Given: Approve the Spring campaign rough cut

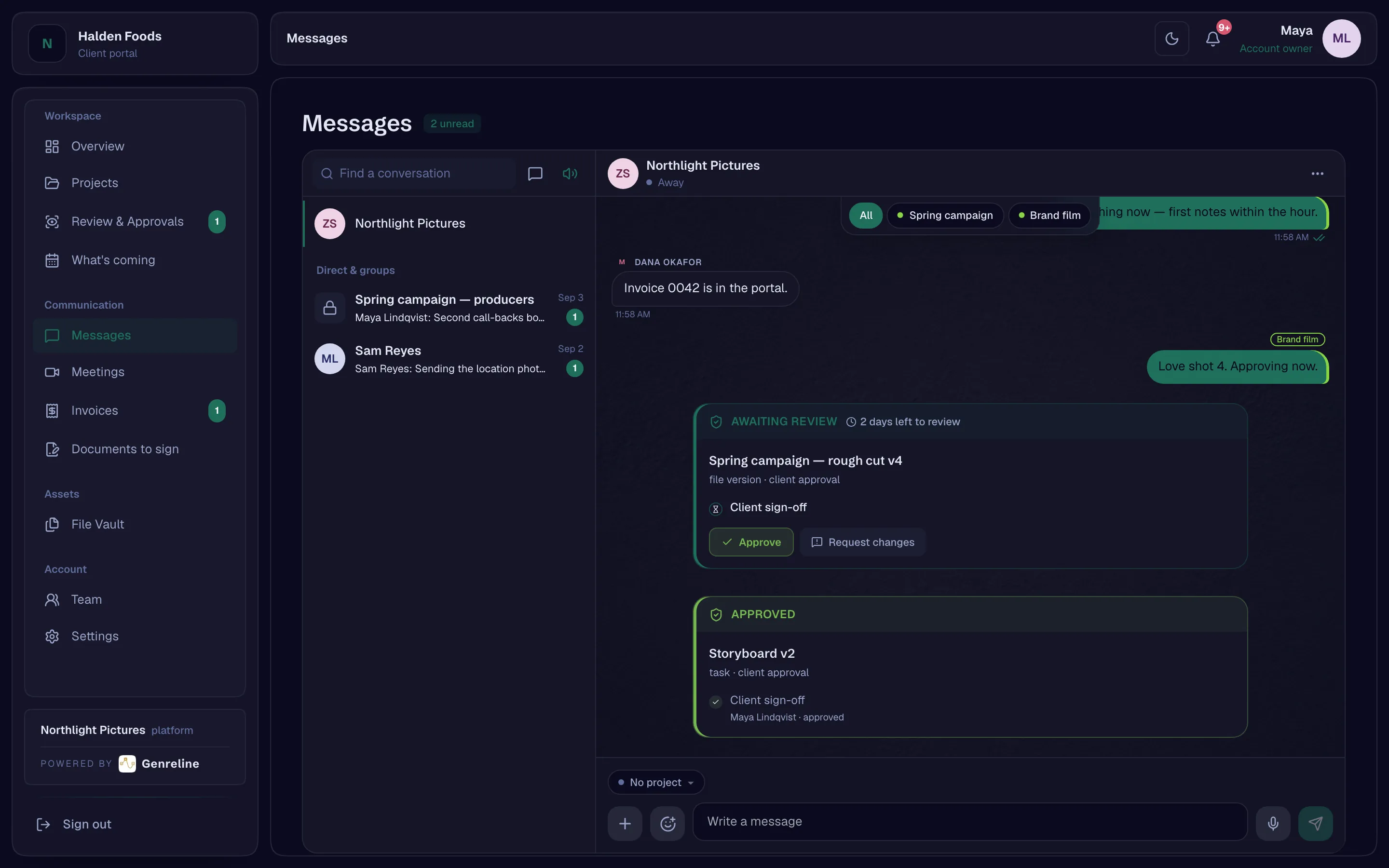Looking at the screenshot, I should [751, 542].
